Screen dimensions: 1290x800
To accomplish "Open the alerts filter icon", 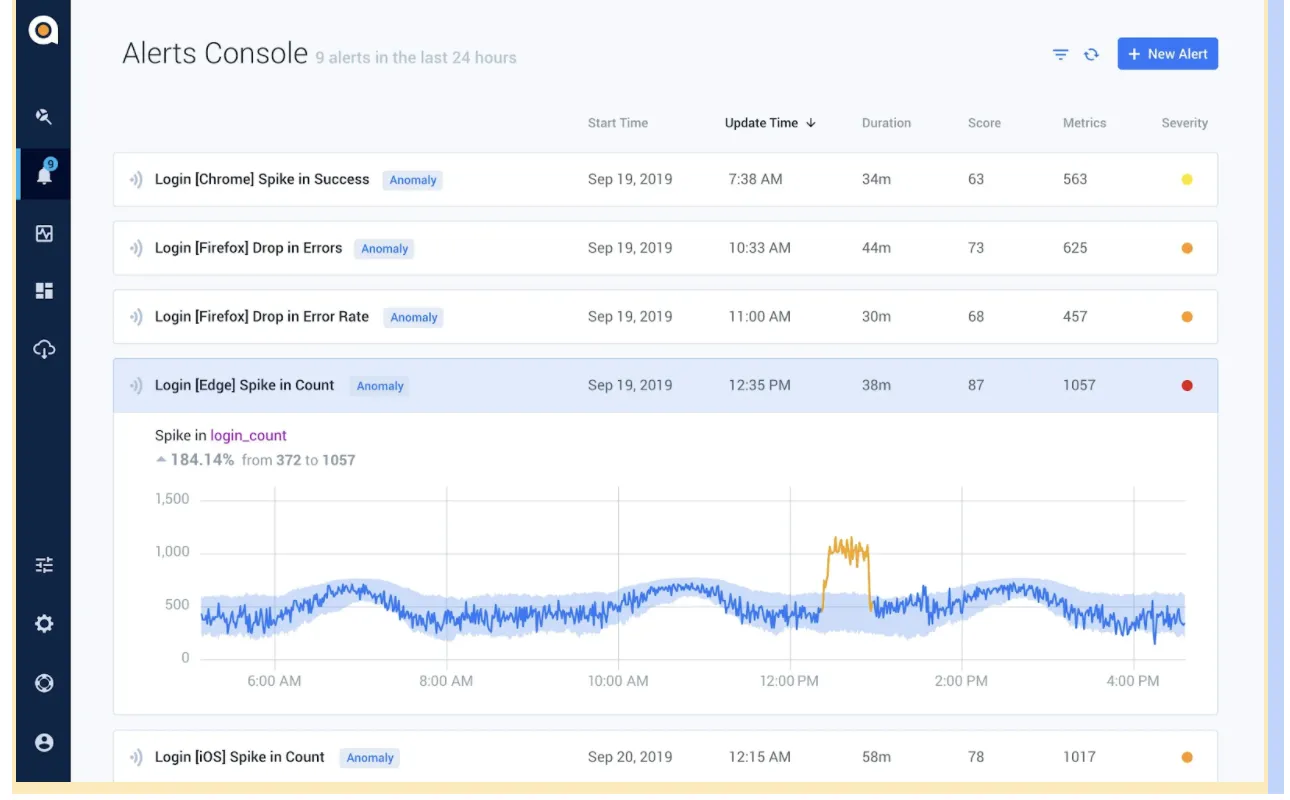I will coord(1060,54).
